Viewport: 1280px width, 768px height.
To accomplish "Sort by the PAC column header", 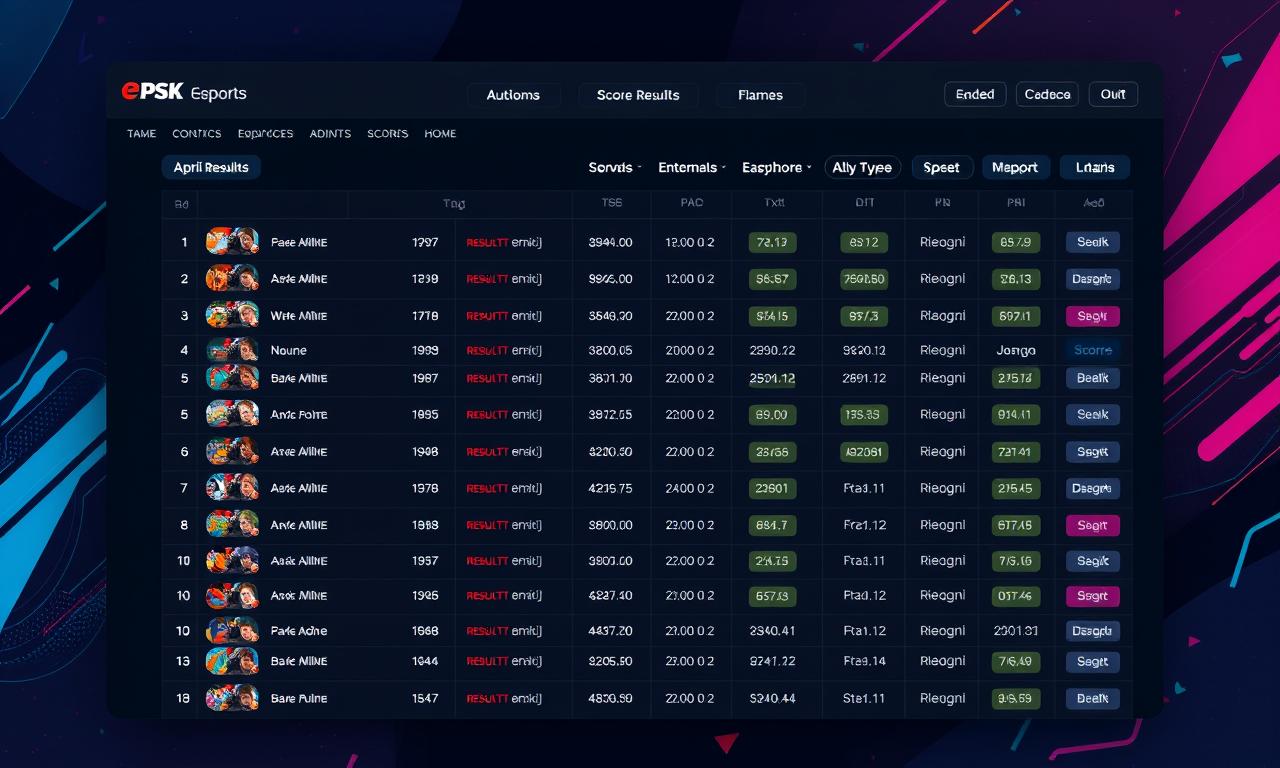I will pos(691,203).
